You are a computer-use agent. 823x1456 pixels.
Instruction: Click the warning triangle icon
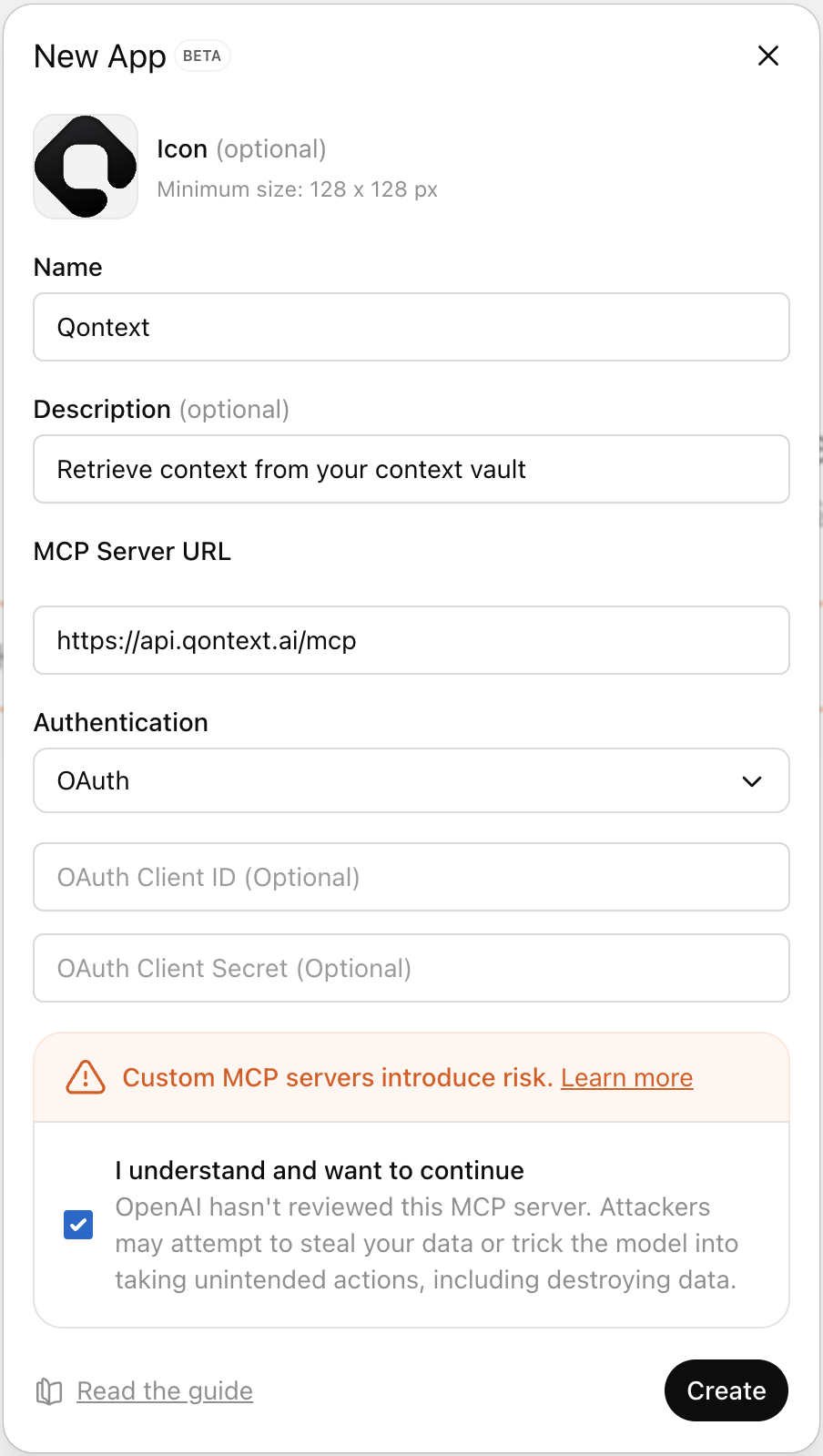click(86, 1077)
